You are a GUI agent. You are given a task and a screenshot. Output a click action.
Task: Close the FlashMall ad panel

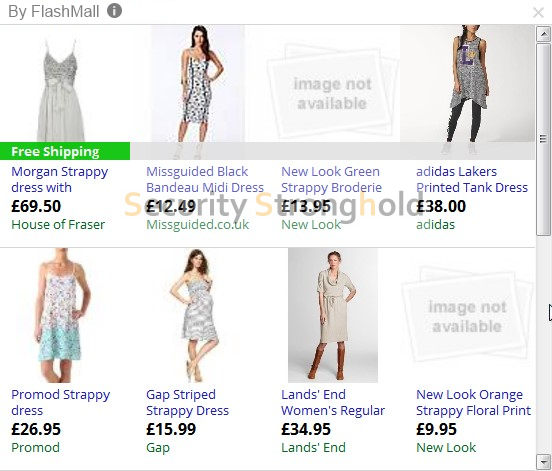click(x=538, y=13)
